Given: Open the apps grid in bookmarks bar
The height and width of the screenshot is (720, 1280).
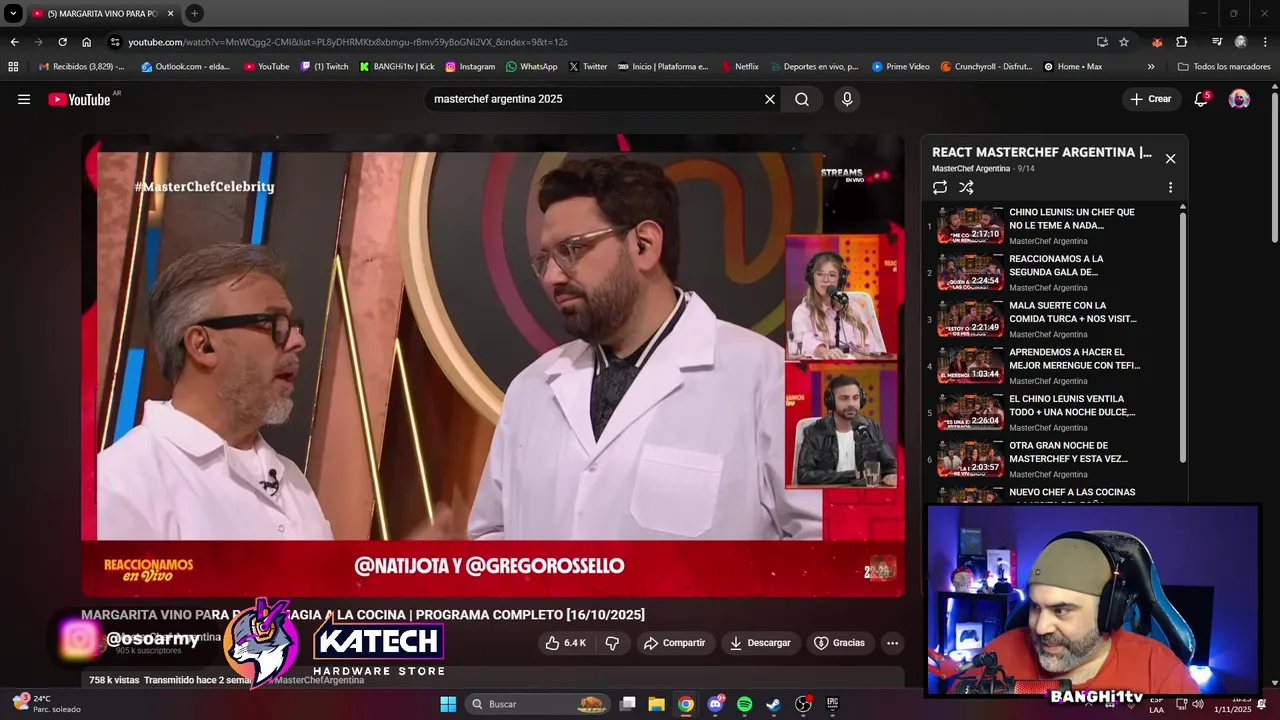Looking at the screenshot, I should (13, 67).
